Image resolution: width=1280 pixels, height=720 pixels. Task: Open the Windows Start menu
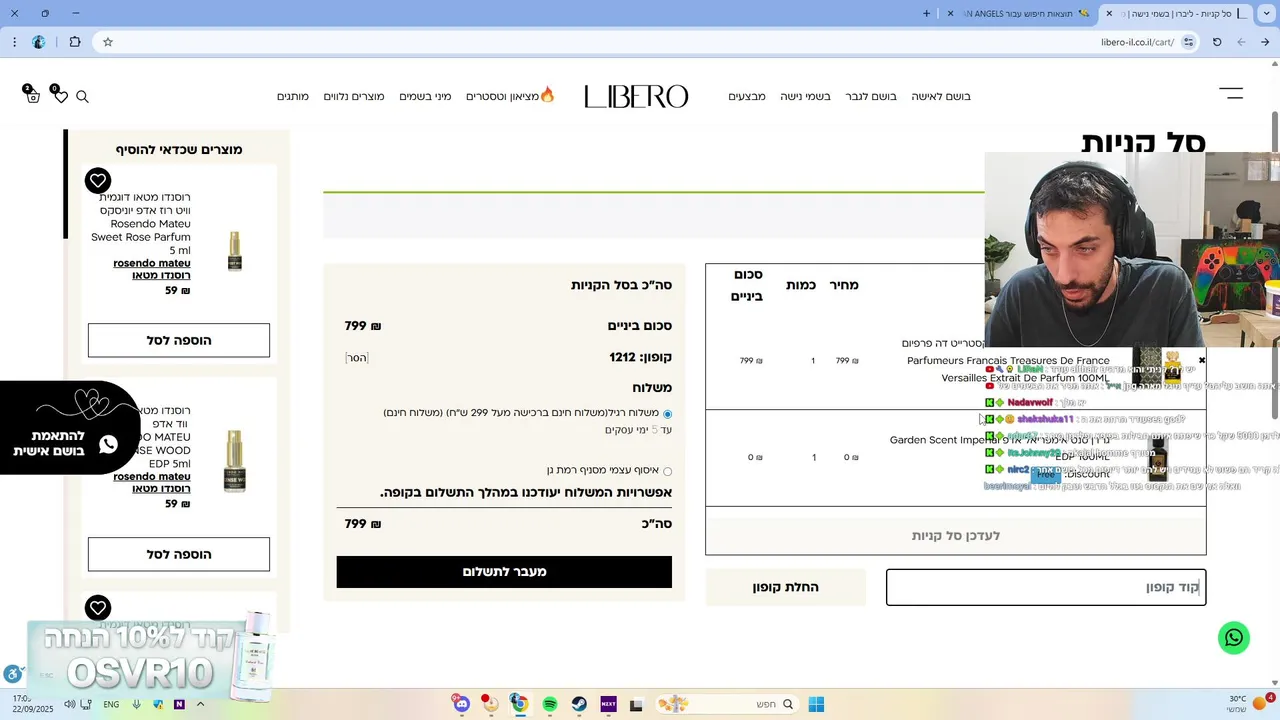point(816,704)
